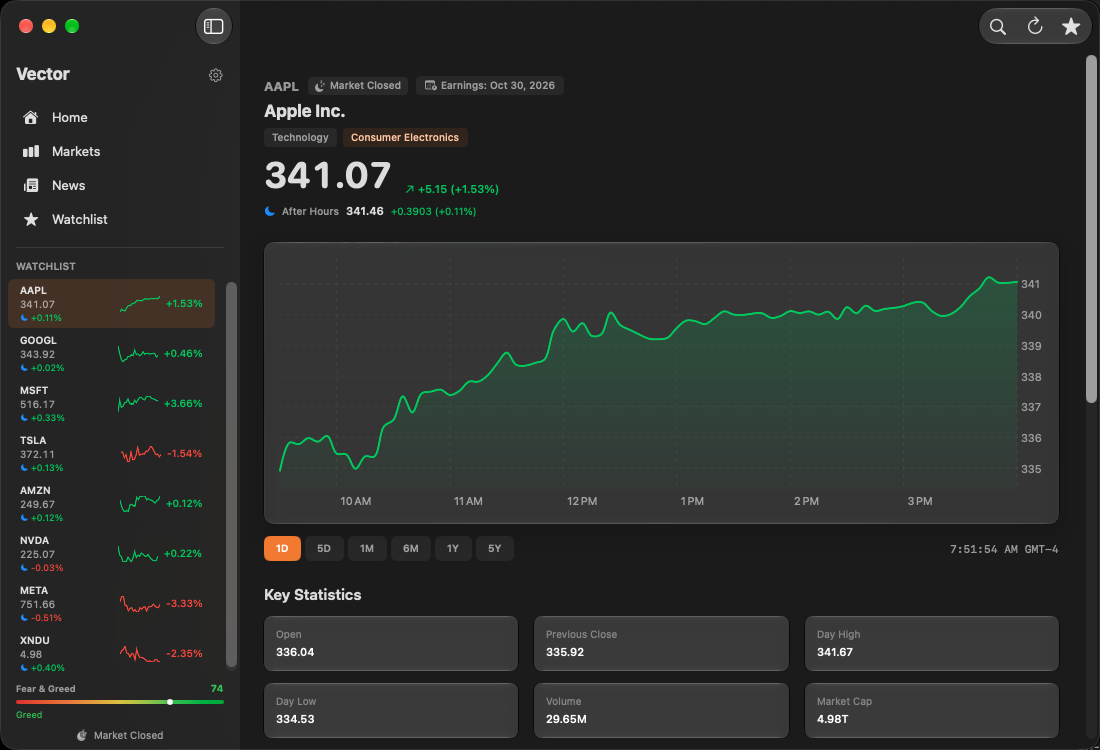Click the search magnifier icon
Screen dimensions: 1100x750
(x=998, y=27)
